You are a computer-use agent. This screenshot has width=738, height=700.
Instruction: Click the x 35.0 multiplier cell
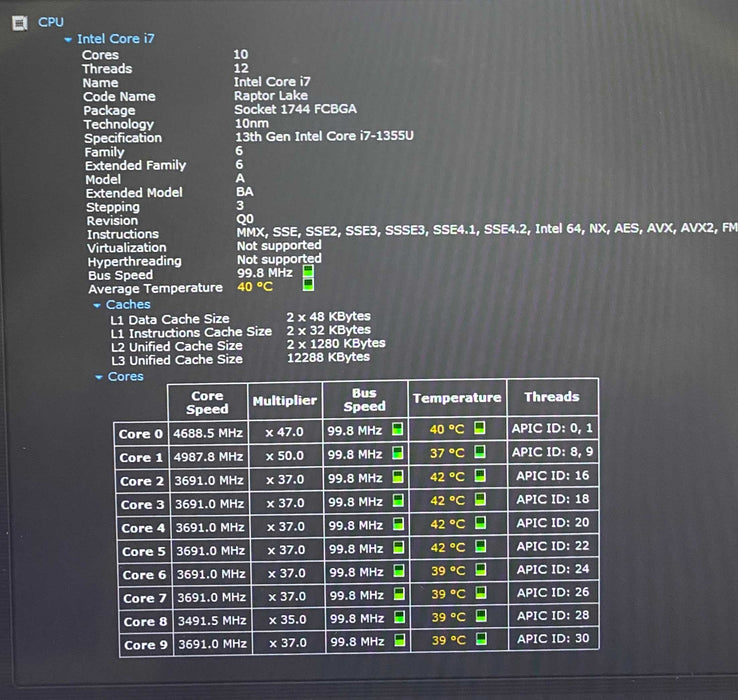pyautogui.click(x=288, y=620)
